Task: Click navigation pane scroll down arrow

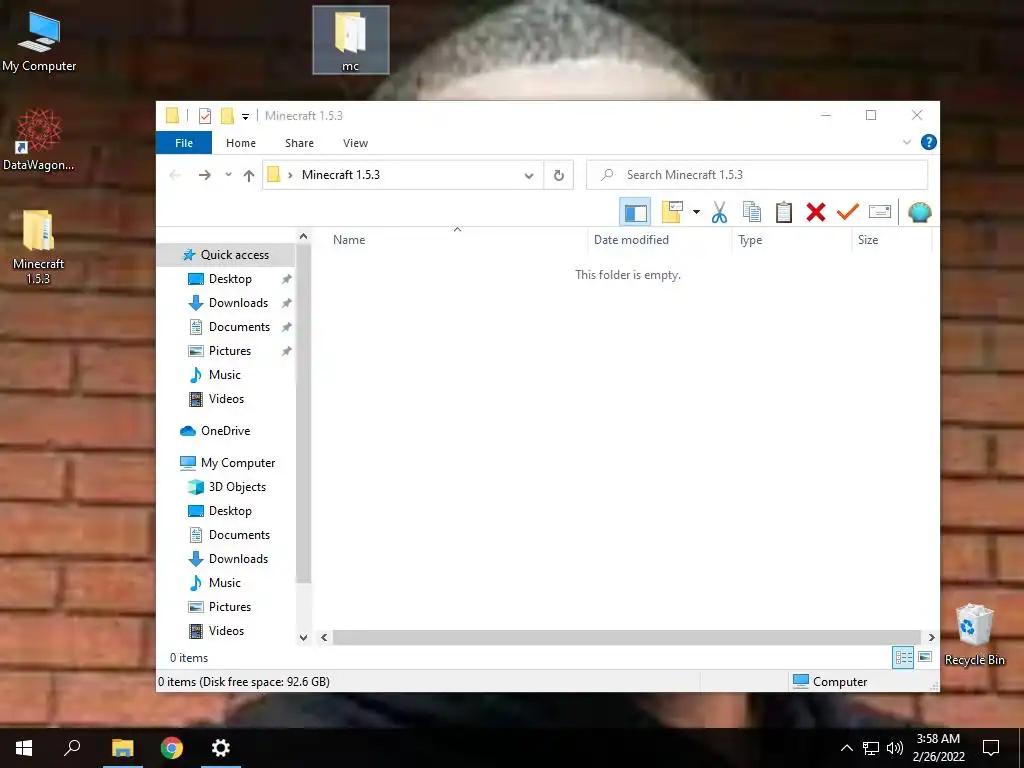Action: click(x=303, y=637)
